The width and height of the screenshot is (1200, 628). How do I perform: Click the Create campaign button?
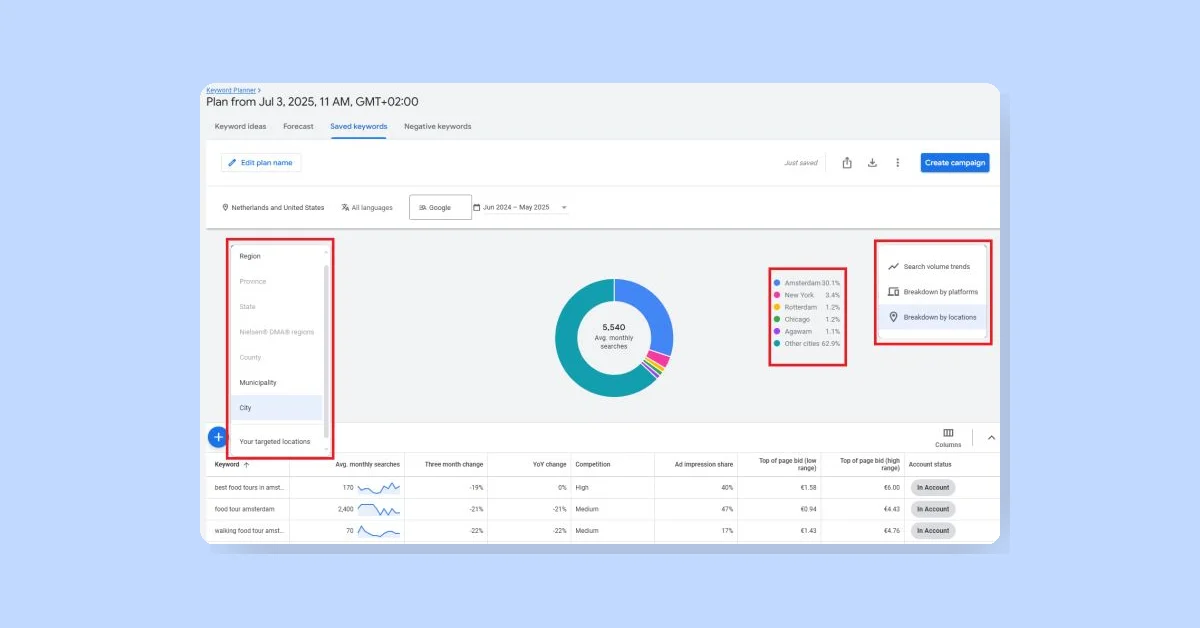click(x=955, y=163)
